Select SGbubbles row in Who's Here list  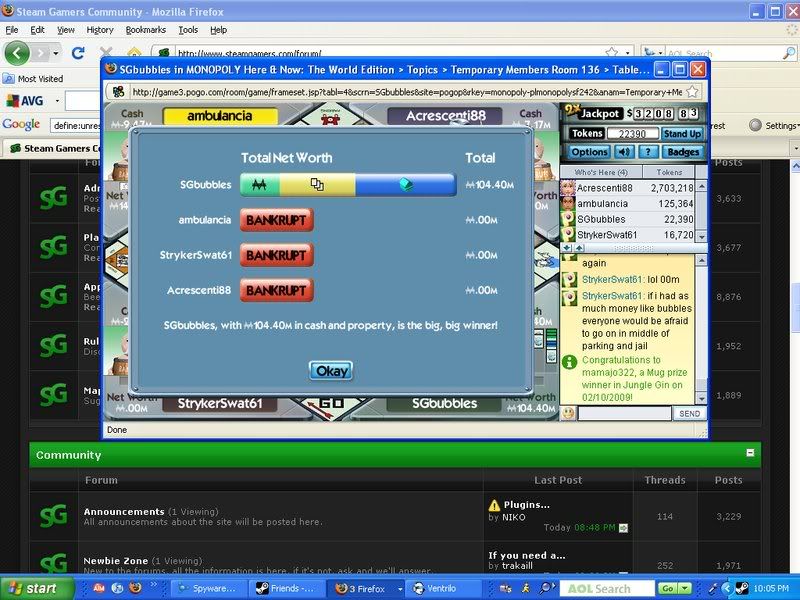[x=628, y=219]
